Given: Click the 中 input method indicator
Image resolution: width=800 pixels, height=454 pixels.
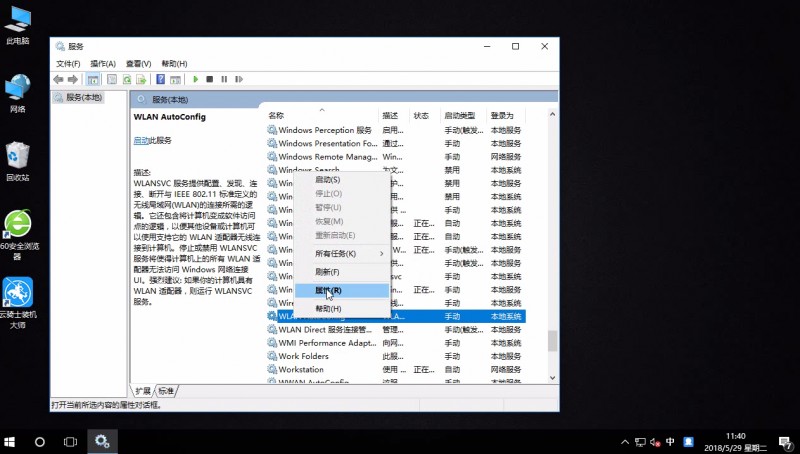Looking at the screenshot, I should pos(670,442).
